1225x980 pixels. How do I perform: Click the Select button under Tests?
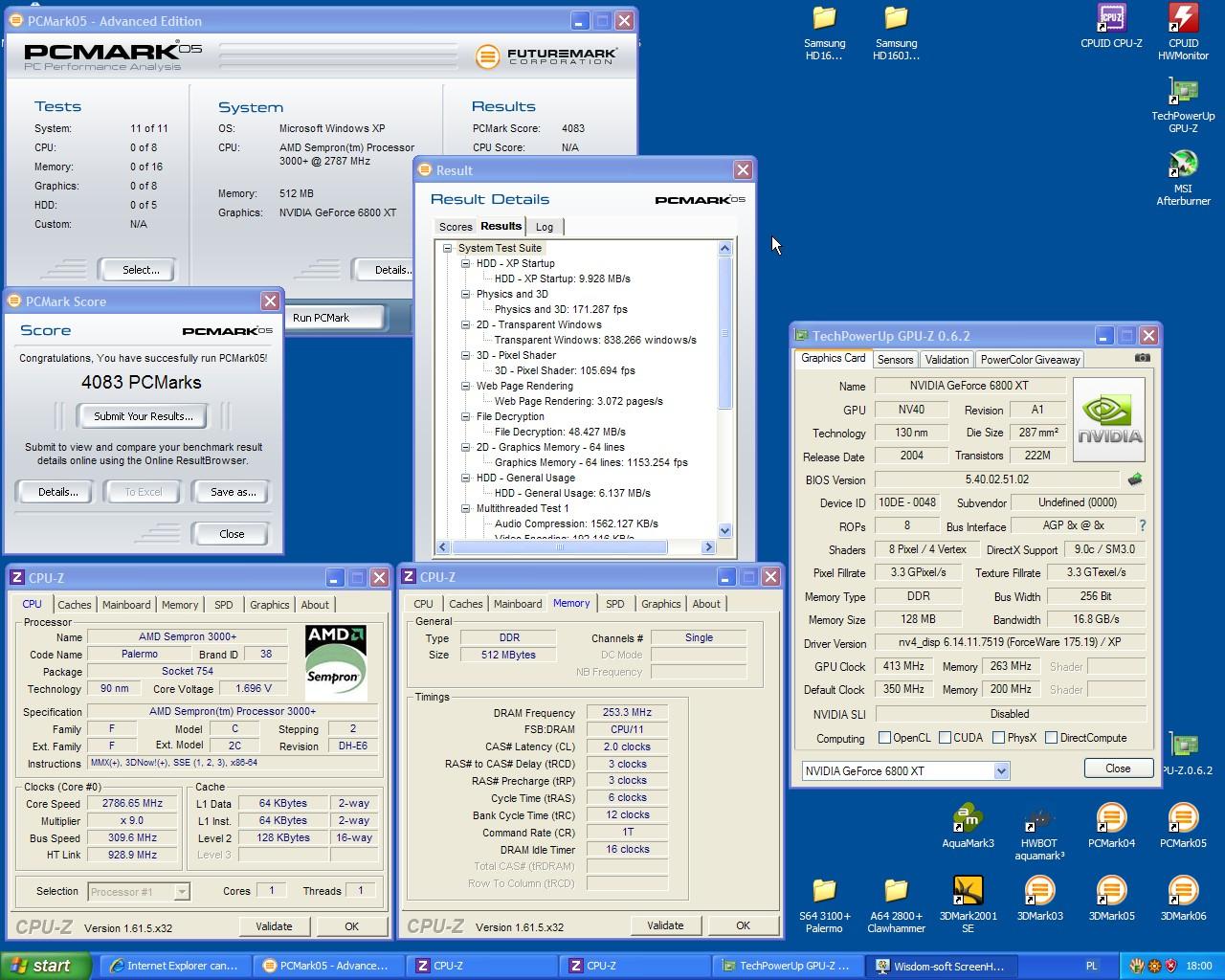click(x=141, y=270)
